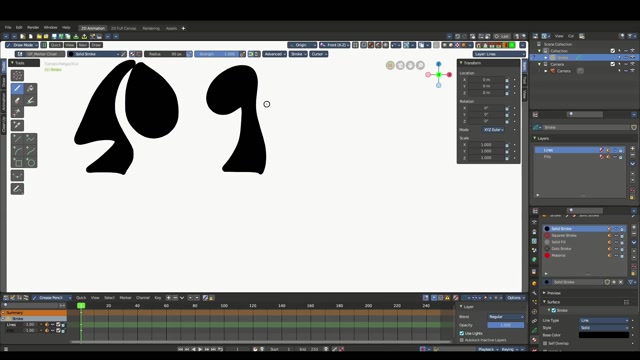This screenshot has width=640, height=360.
Task: Click the Camera object icon in outliner
Action: 553,71
